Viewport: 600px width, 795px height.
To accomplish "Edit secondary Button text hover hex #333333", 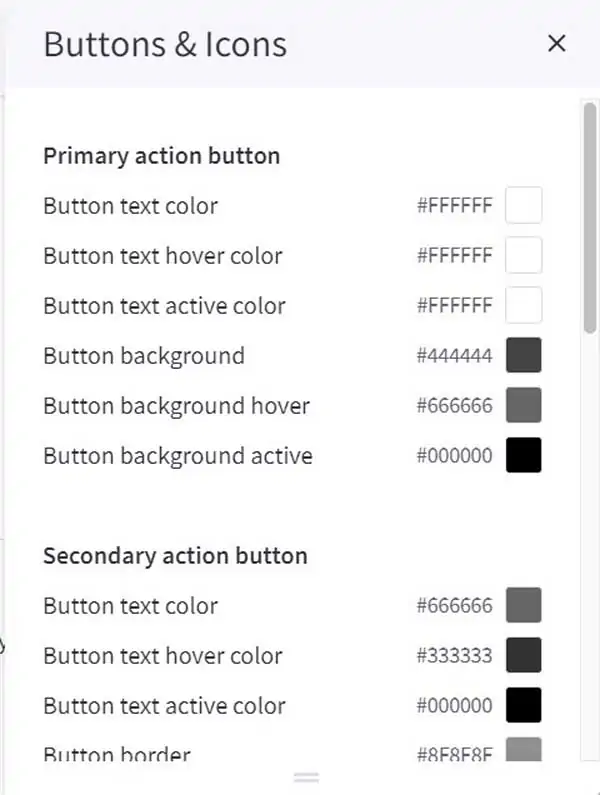I will pyautogui.click(x=454, y=656).
